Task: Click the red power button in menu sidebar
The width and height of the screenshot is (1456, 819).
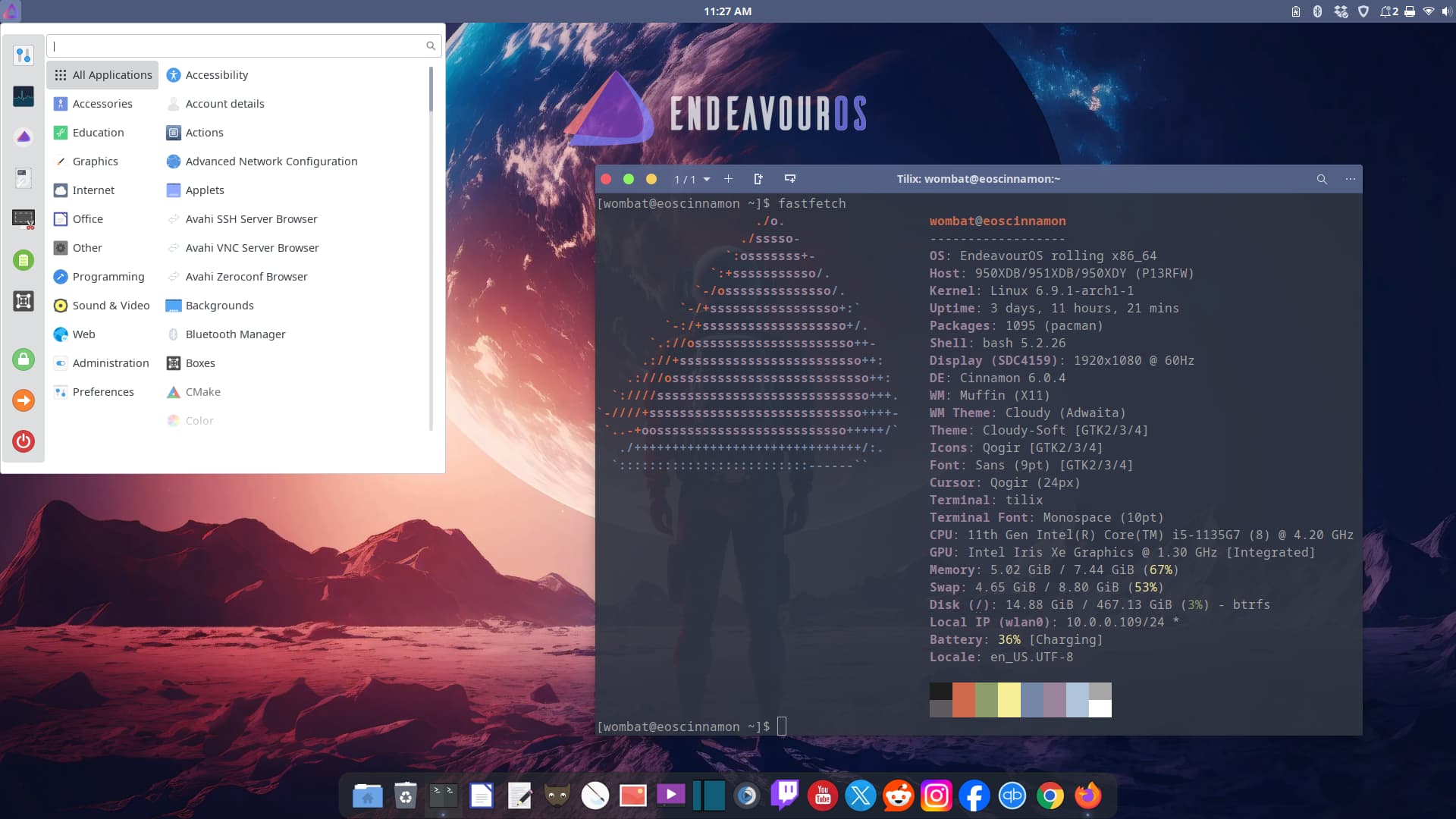Action: tap(24, 441)
